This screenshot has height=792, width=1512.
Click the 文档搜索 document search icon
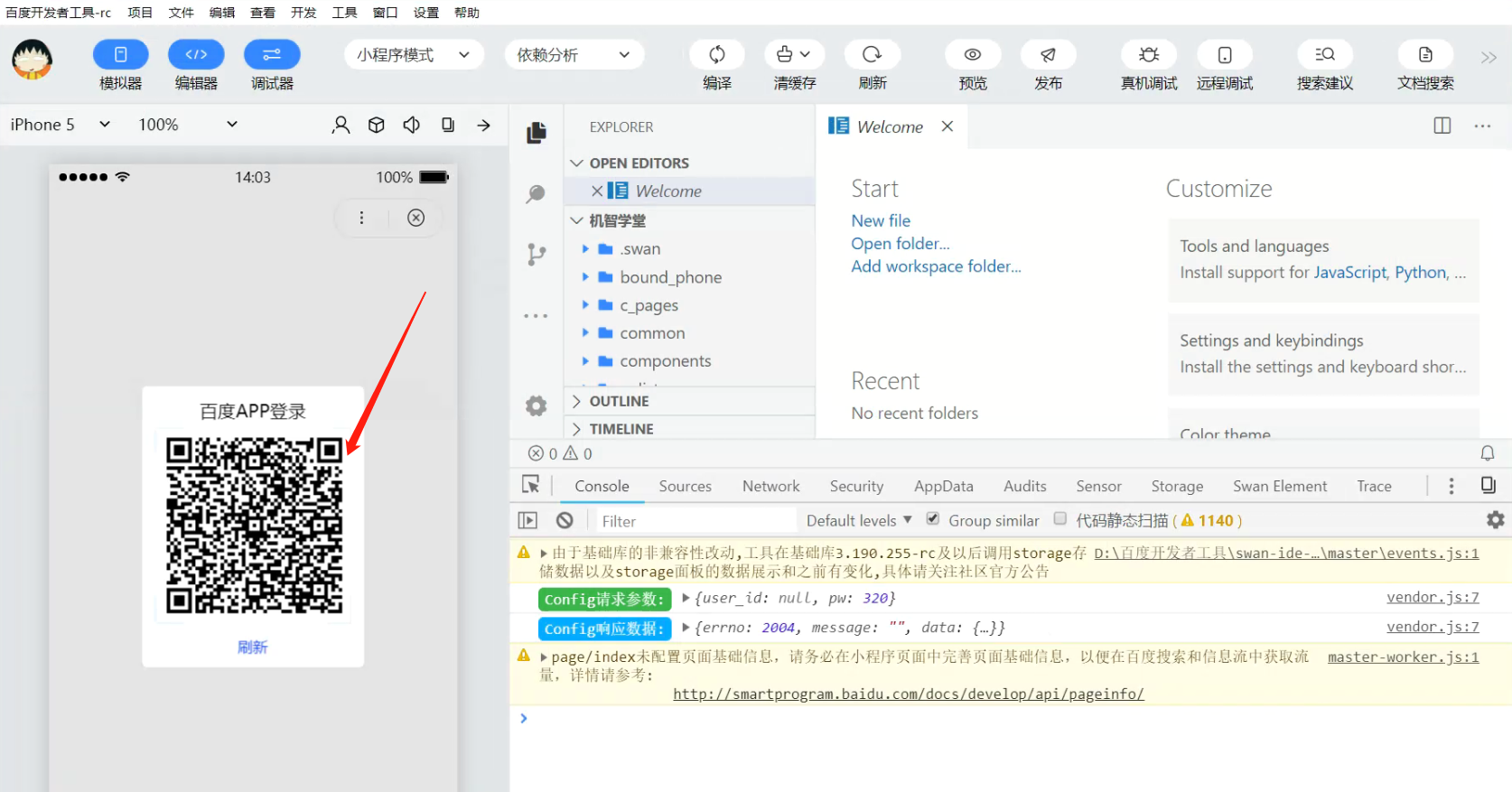tap(1425, 55)
